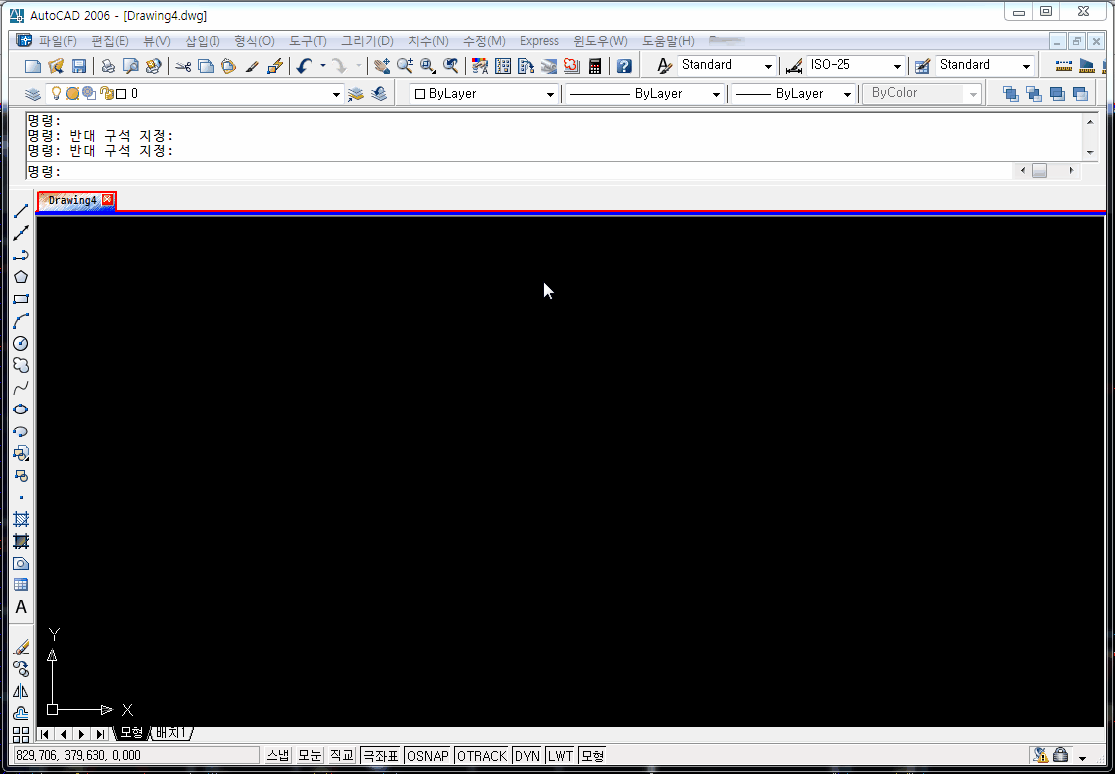1115x774 pixels.
Task: Toggle the 극좌표 polar tracking button
Action: 381,756
